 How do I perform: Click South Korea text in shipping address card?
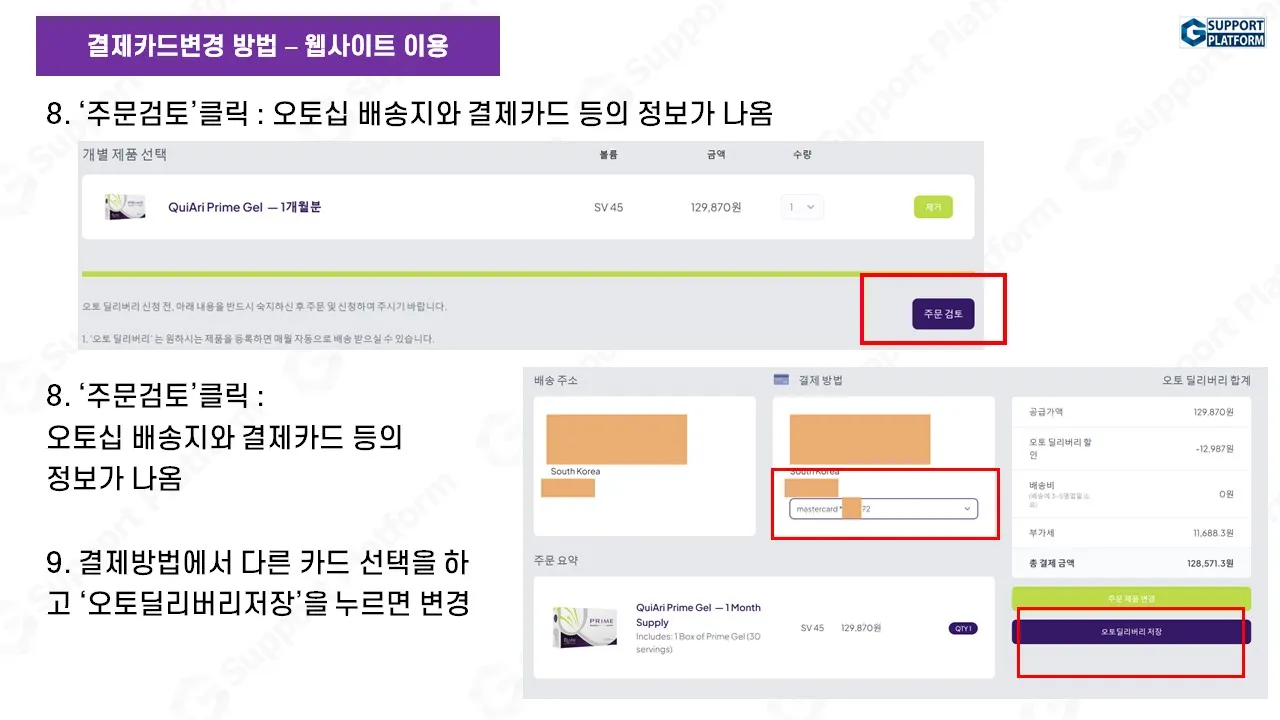575,471
